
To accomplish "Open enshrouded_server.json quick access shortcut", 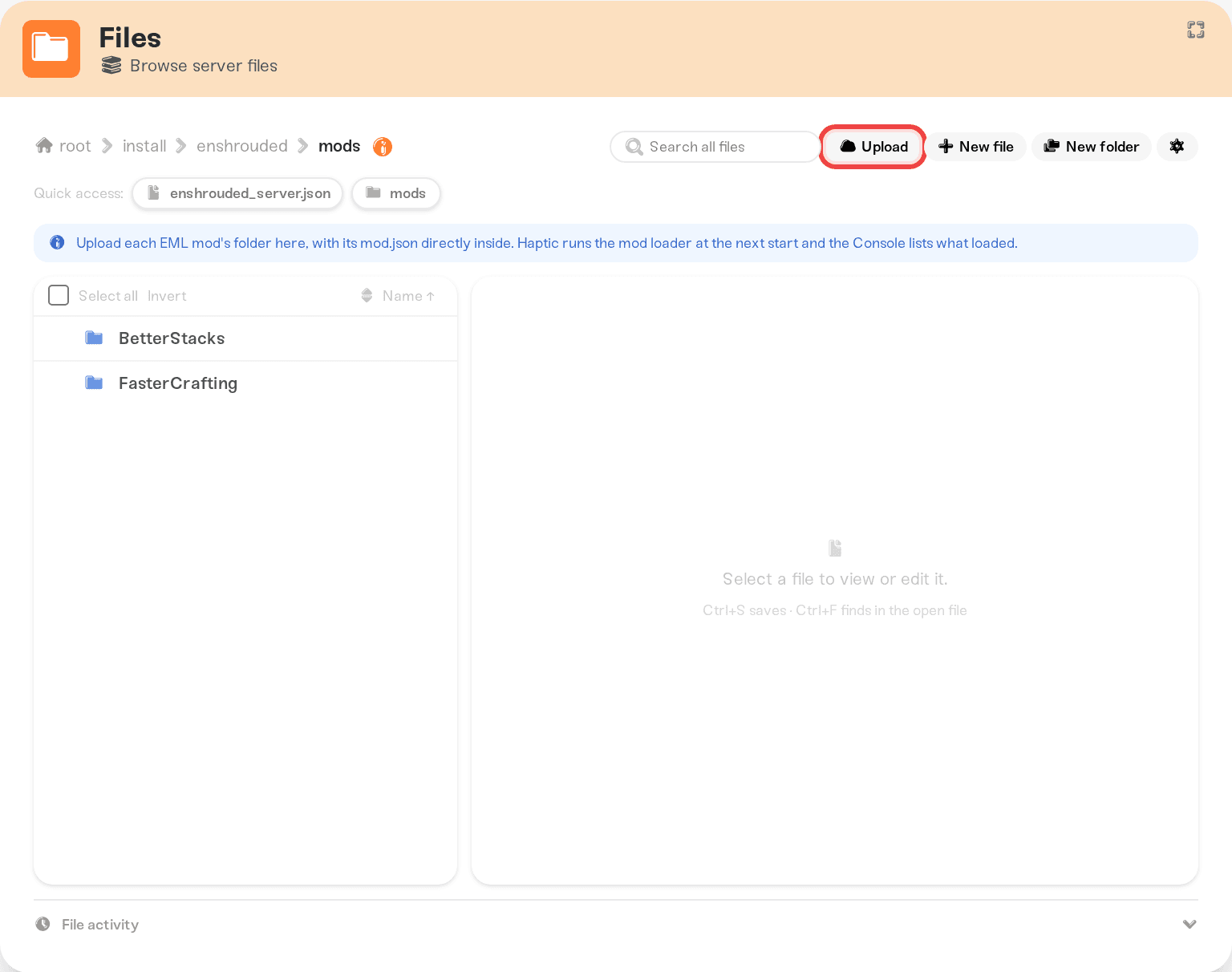I will click(x=237, y=193).
